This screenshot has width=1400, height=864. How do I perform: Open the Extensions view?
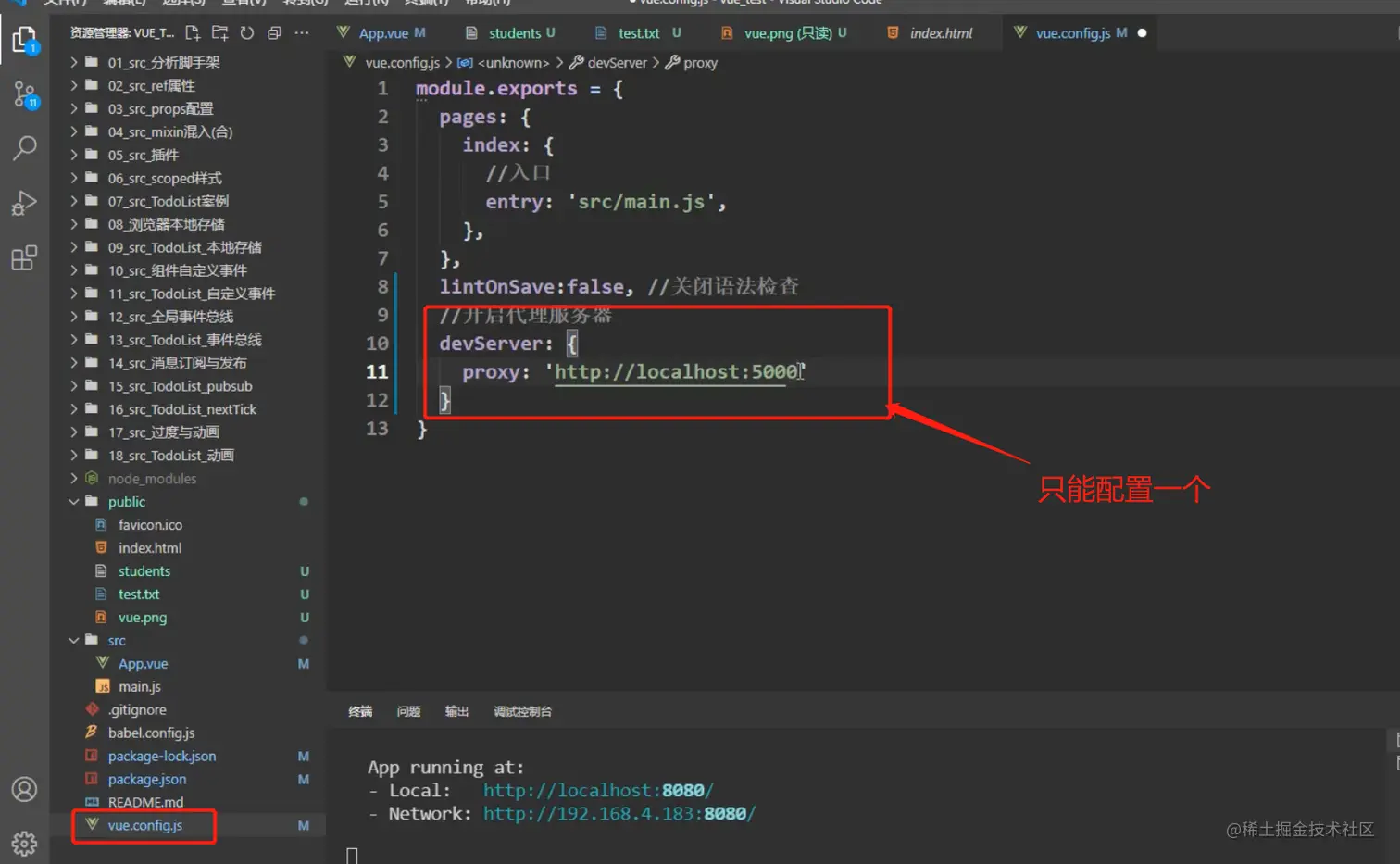24,257
